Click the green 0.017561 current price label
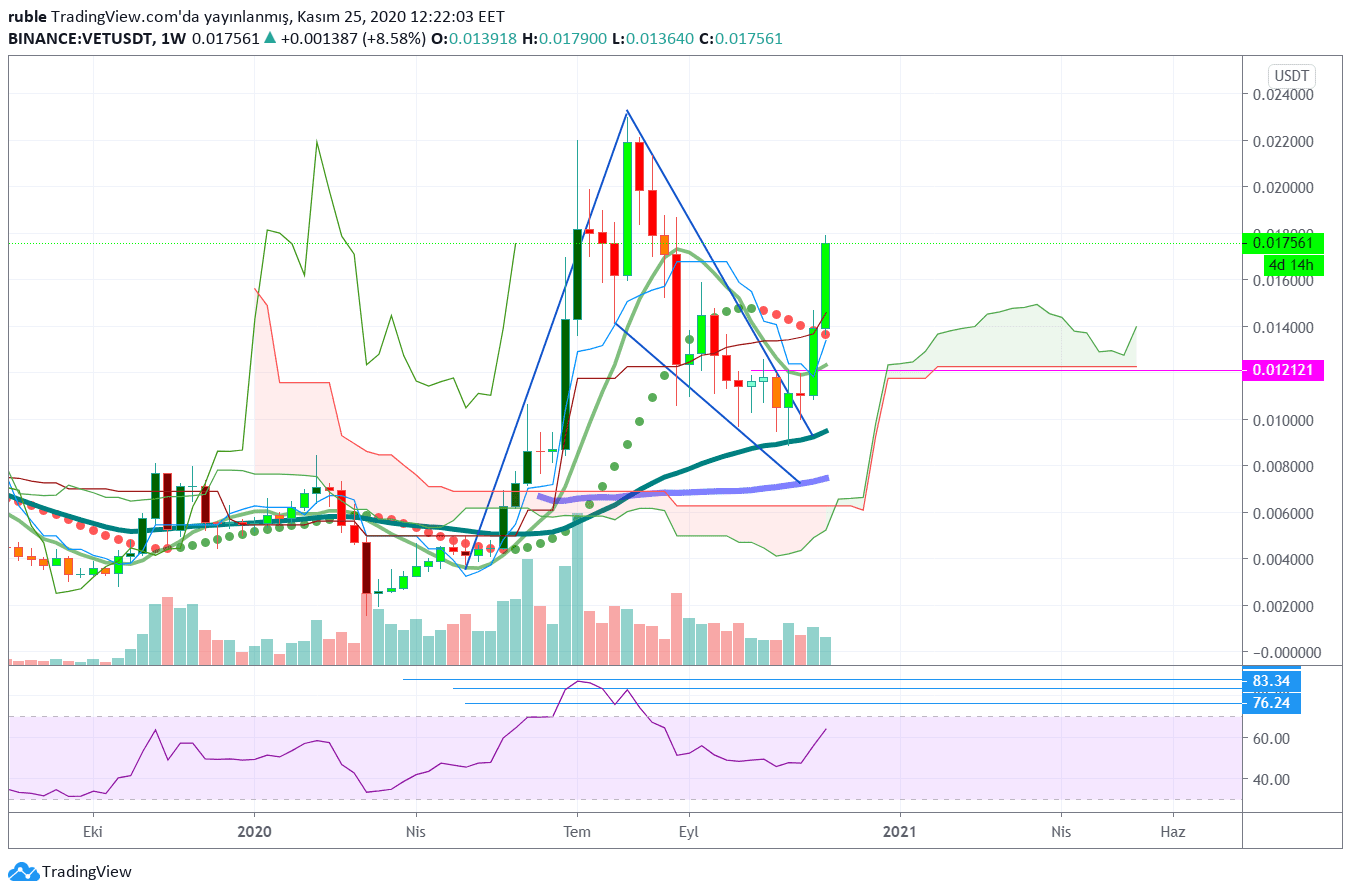The width and height of the screenshot is (1351, 895). pyautogui.click(x=1283, y=242)
